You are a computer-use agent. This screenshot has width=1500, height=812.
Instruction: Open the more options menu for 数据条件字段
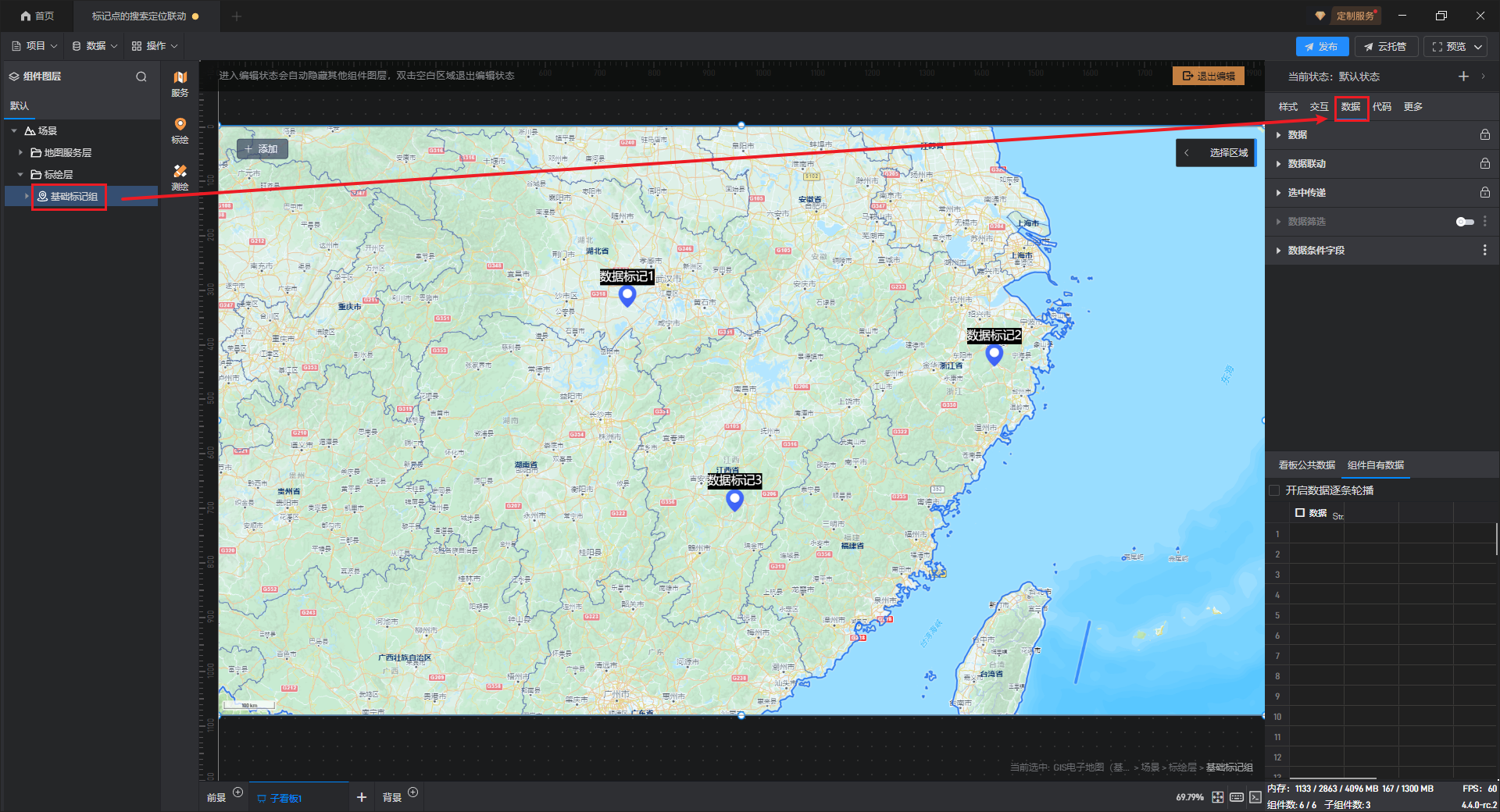coord(1484,251)
